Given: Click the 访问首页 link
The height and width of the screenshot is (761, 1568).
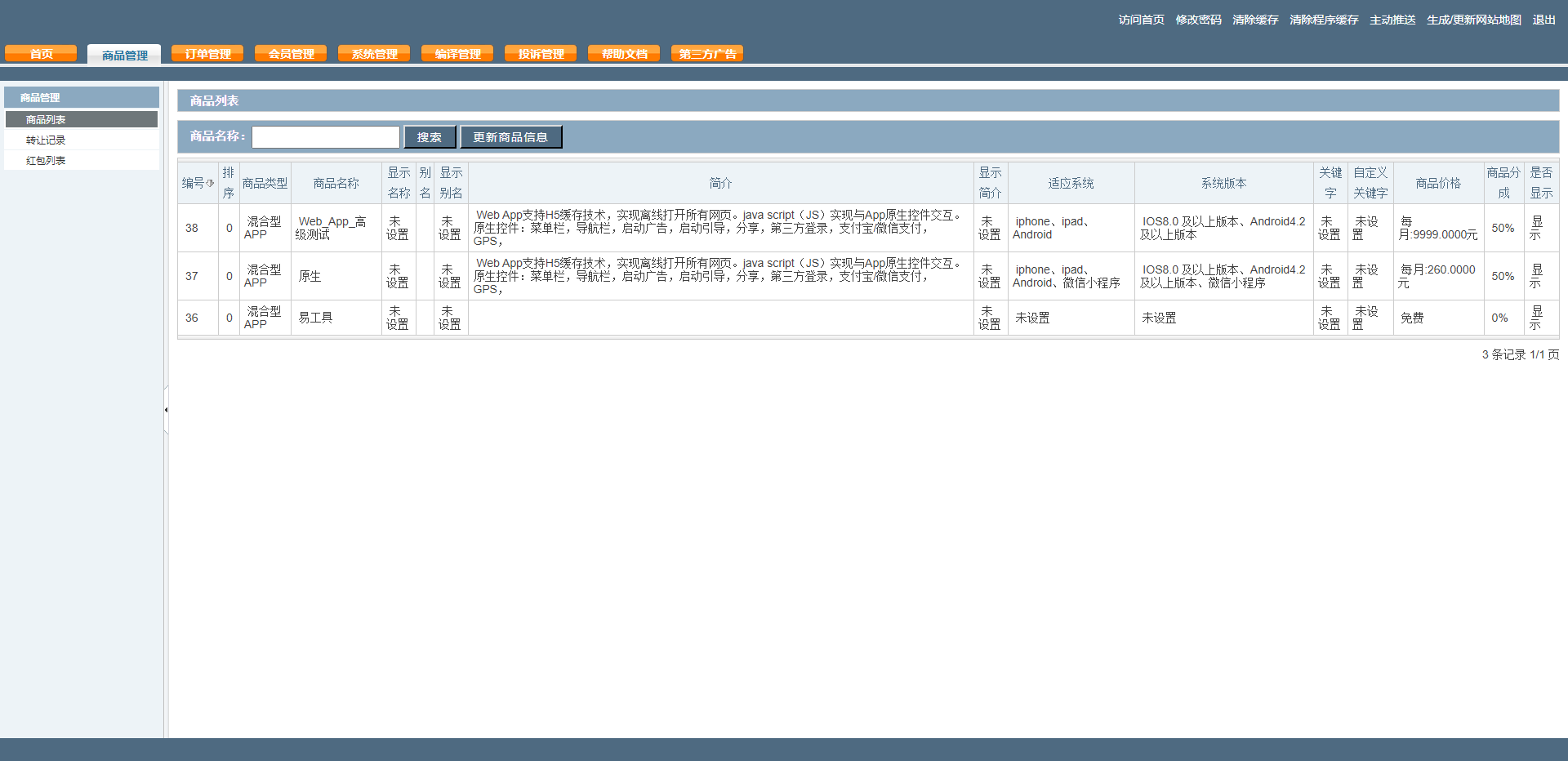Looking at the screenshot, I should point(1141,20).
